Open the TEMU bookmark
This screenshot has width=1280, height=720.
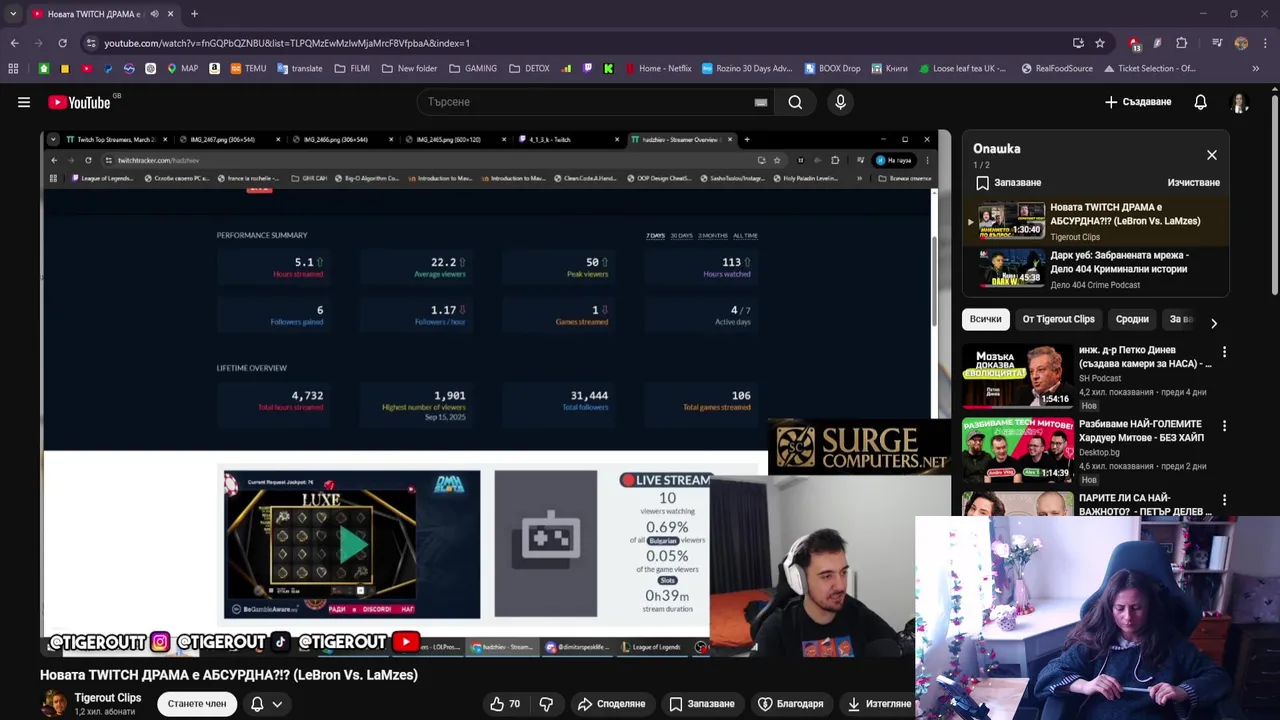pos(248,69)
